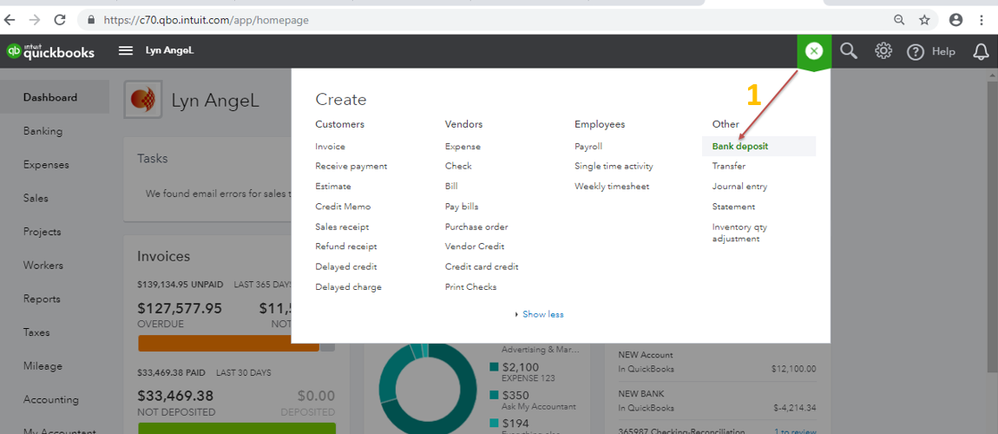Click the browser forward arrow
This screenshot has width=998, height=434.
point(34,20)
